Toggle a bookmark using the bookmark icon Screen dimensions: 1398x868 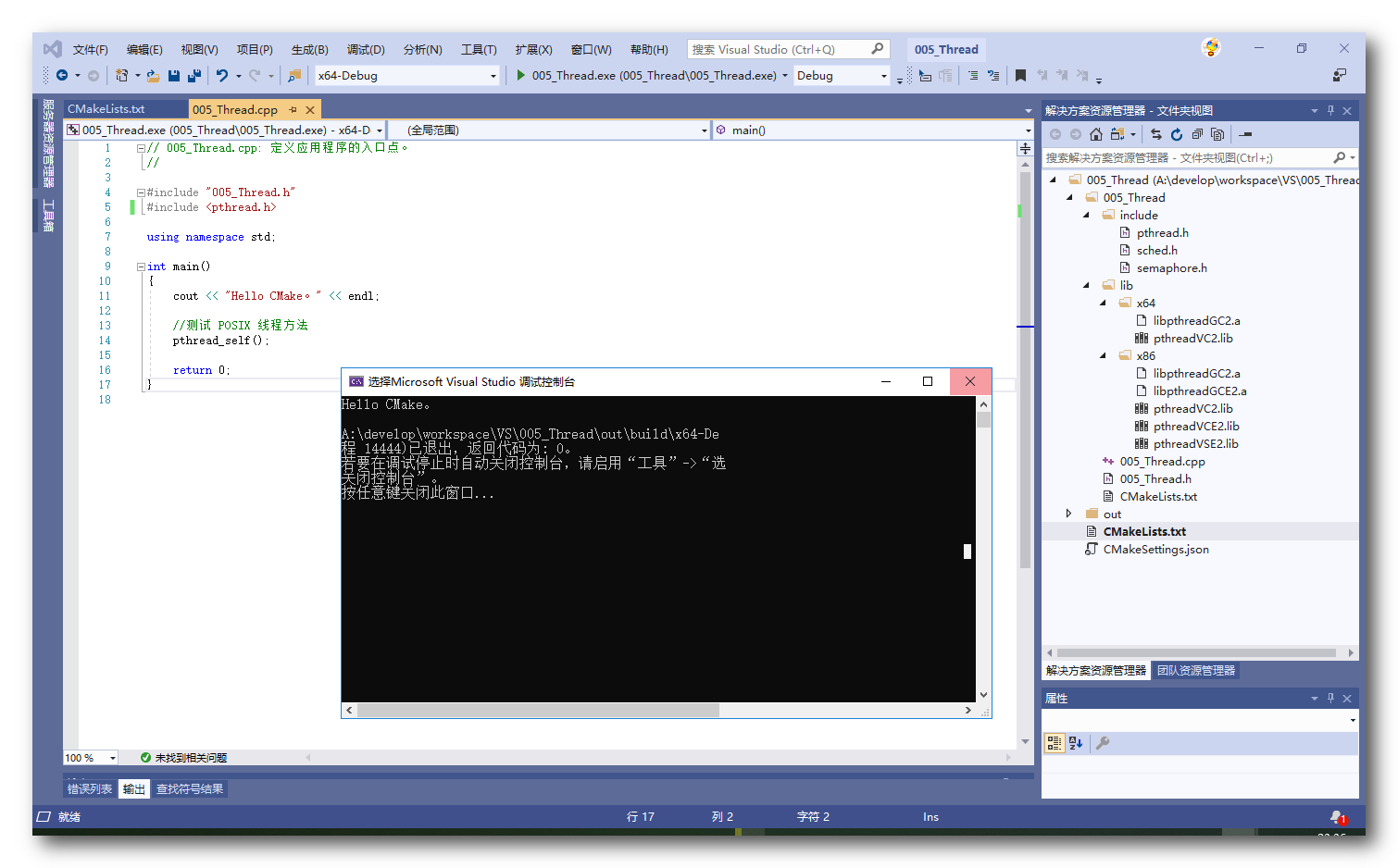coord(1020,75)
